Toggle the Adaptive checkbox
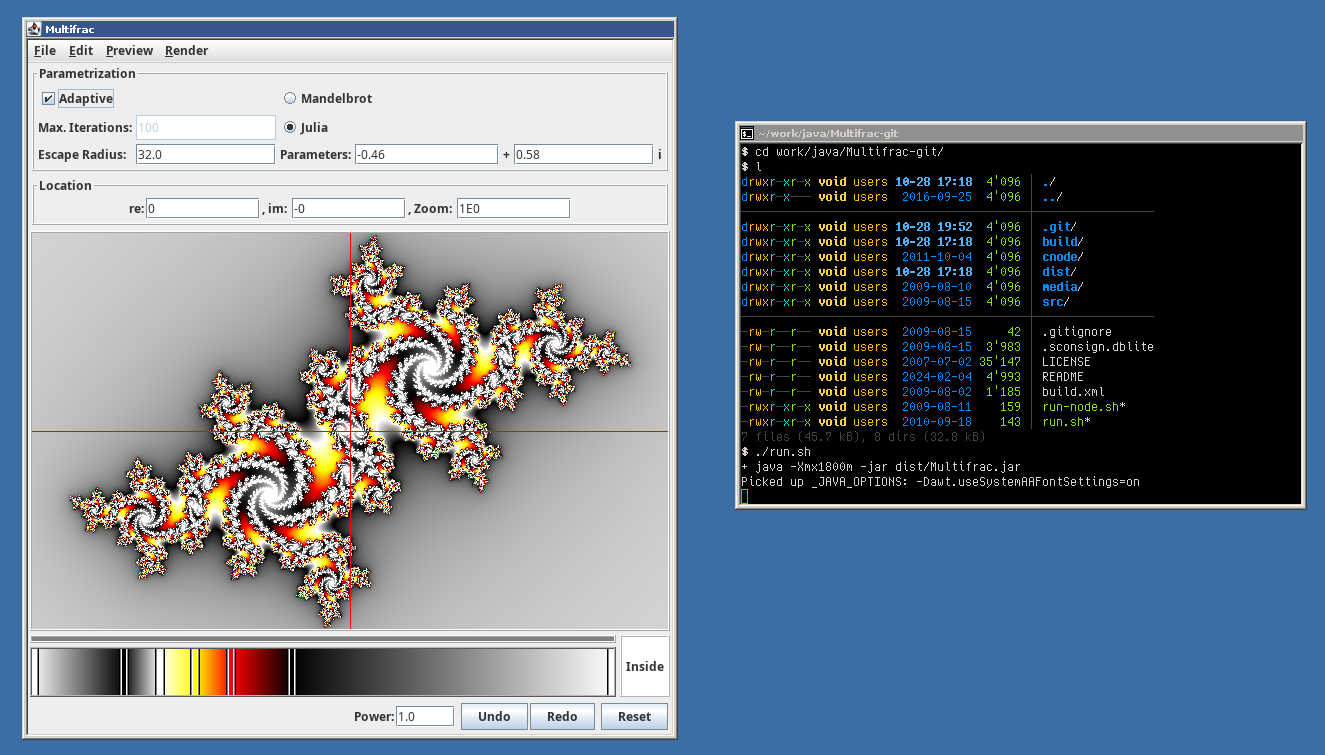 (x=48, y=99)
